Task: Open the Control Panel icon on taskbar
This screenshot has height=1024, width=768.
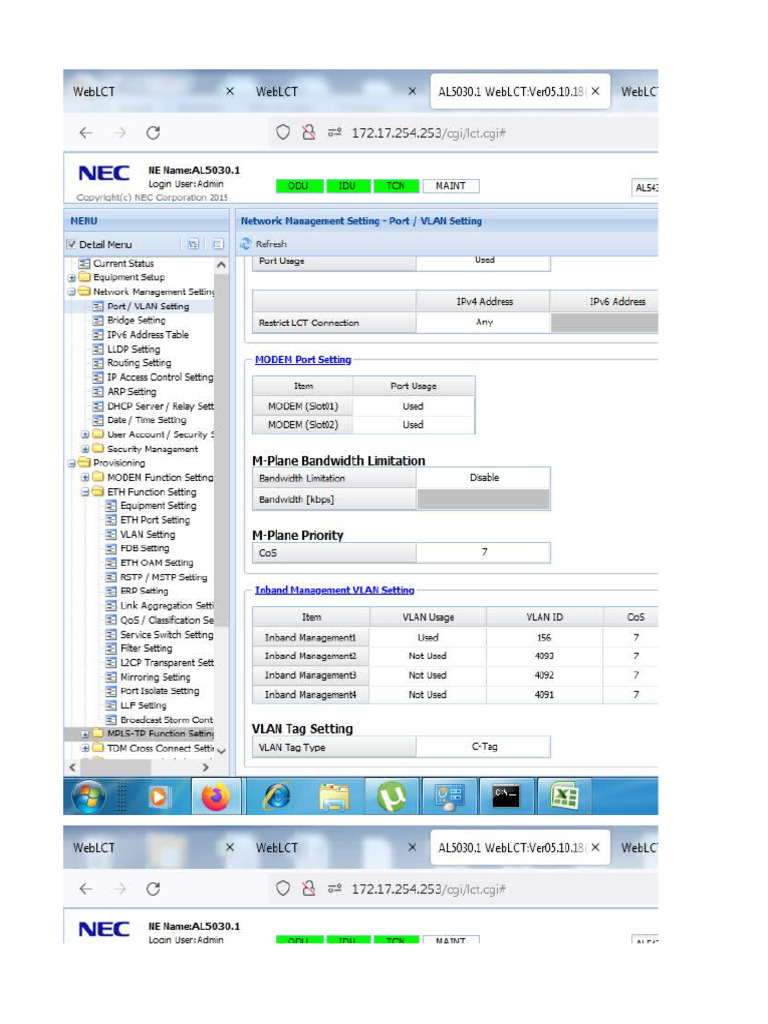Action: [x=449, y=797]
